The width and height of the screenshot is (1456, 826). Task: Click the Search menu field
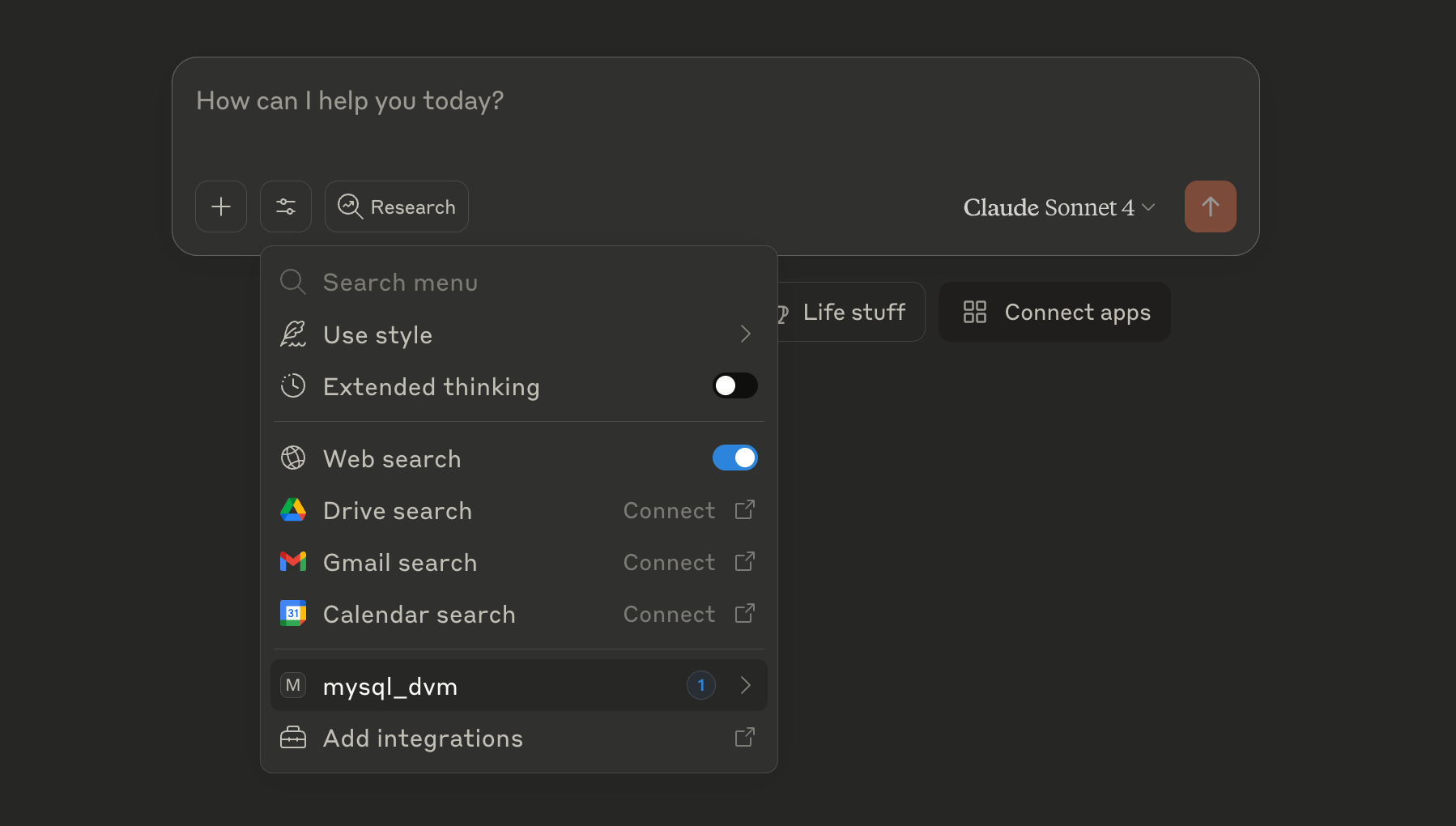pos(519,283)
